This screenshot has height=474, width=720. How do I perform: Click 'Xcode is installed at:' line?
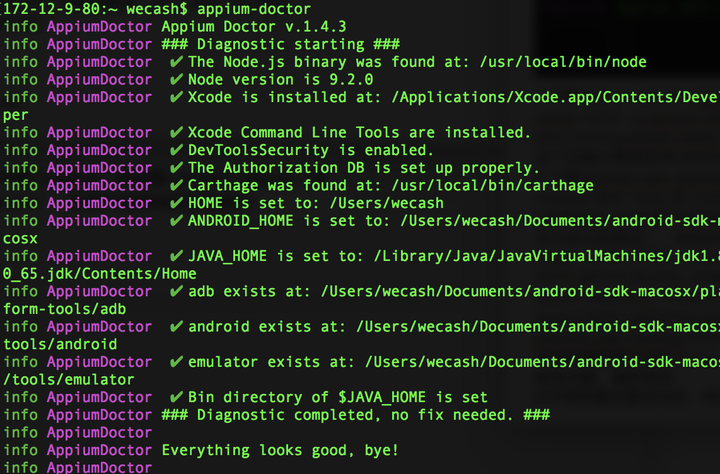[454, 97]
